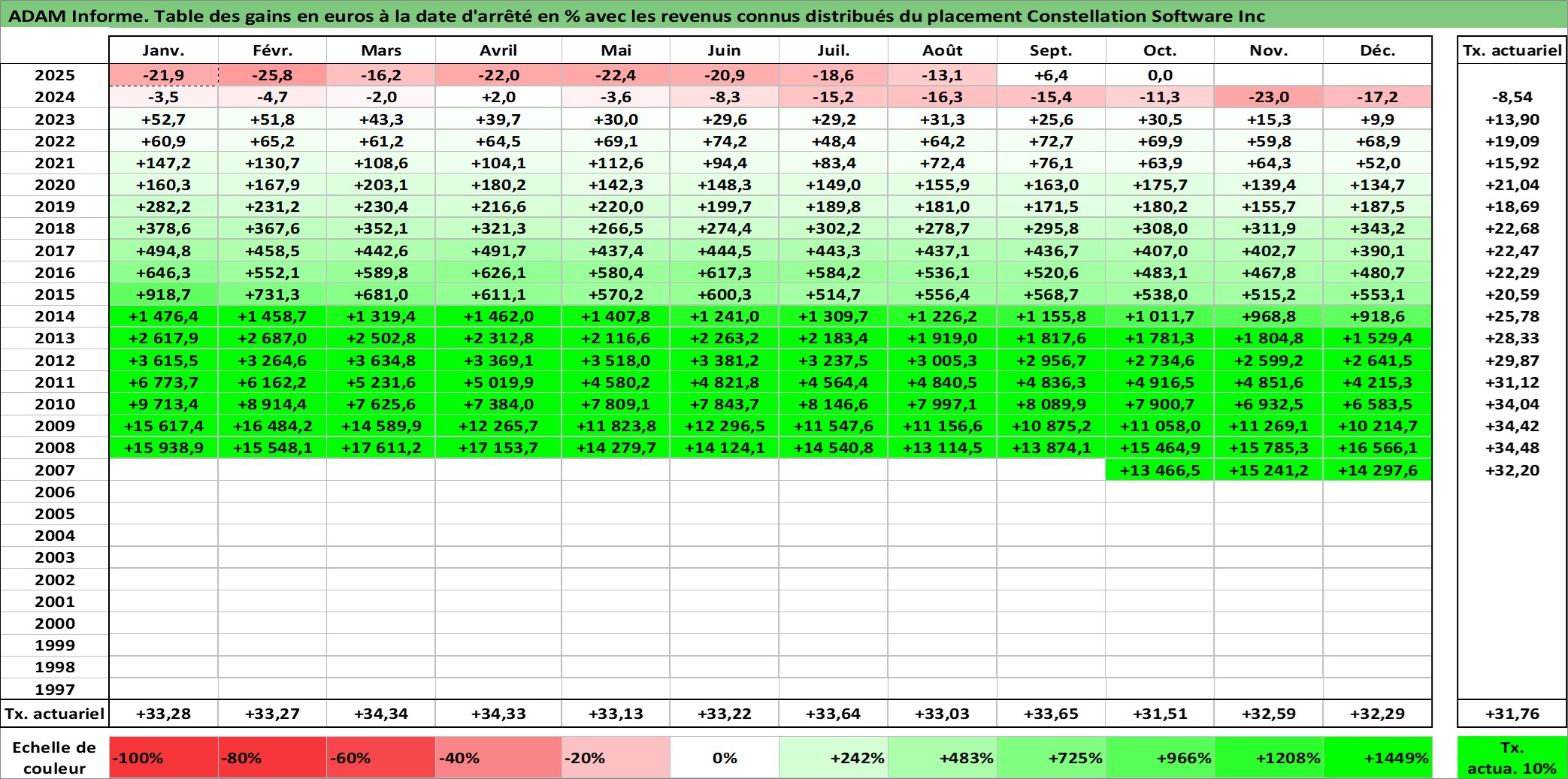Click cell +203,1 in 2020 row
1568x779 pixels.
coord(381,185)
